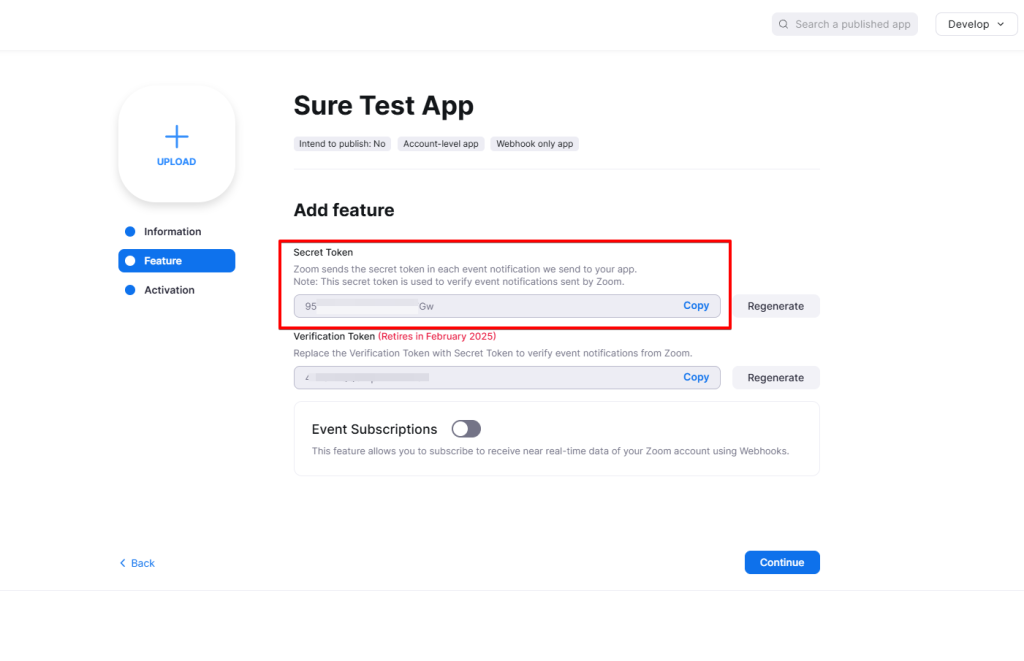Screen dimensions: 1024x661
Task: Open the Develop dropdown menu
Action: pyautogui.click(x=976, y=24)
